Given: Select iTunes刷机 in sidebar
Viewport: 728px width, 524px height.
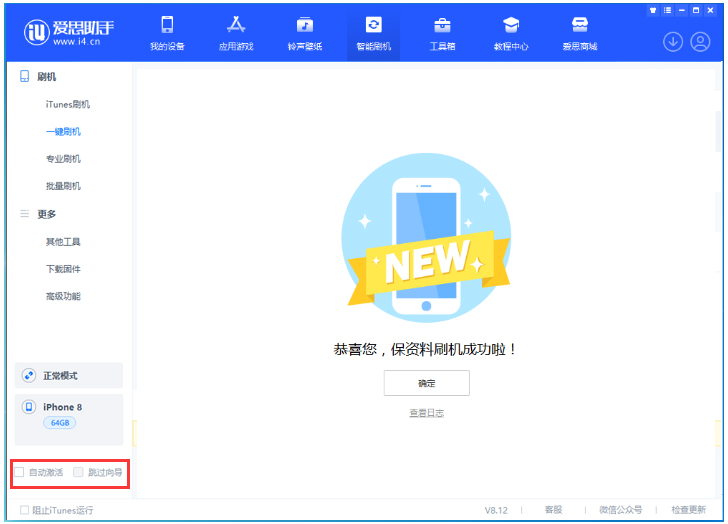Looking at the screenshot, I should [68, 104].
